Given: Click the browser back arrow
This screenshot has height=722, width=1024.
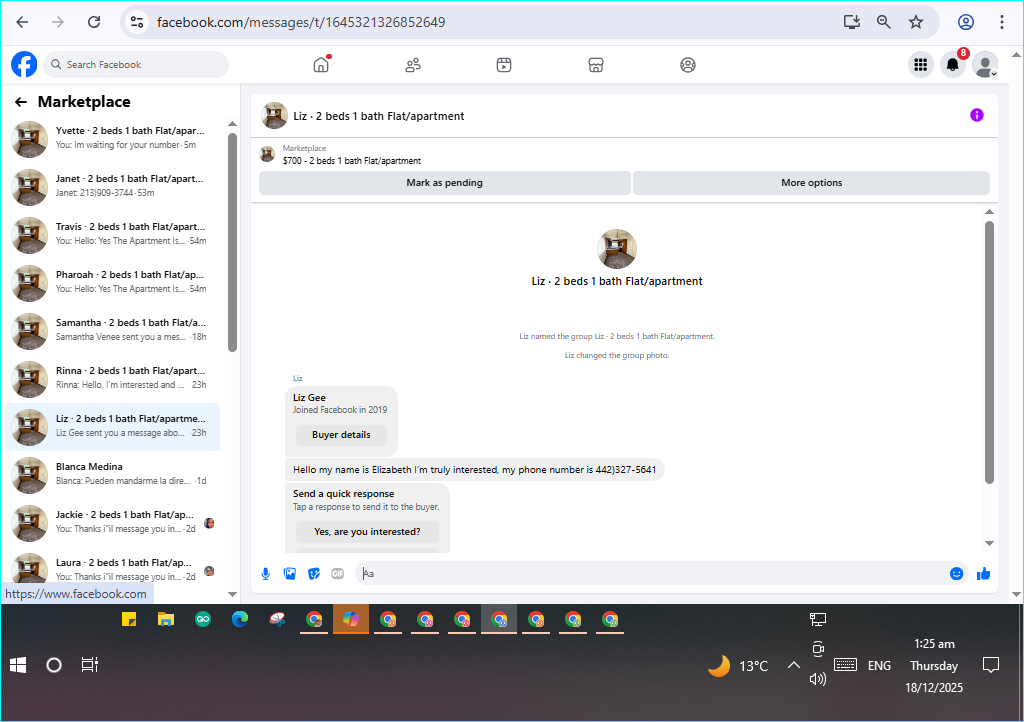Looking at the screenshot, I should point(22,22).
